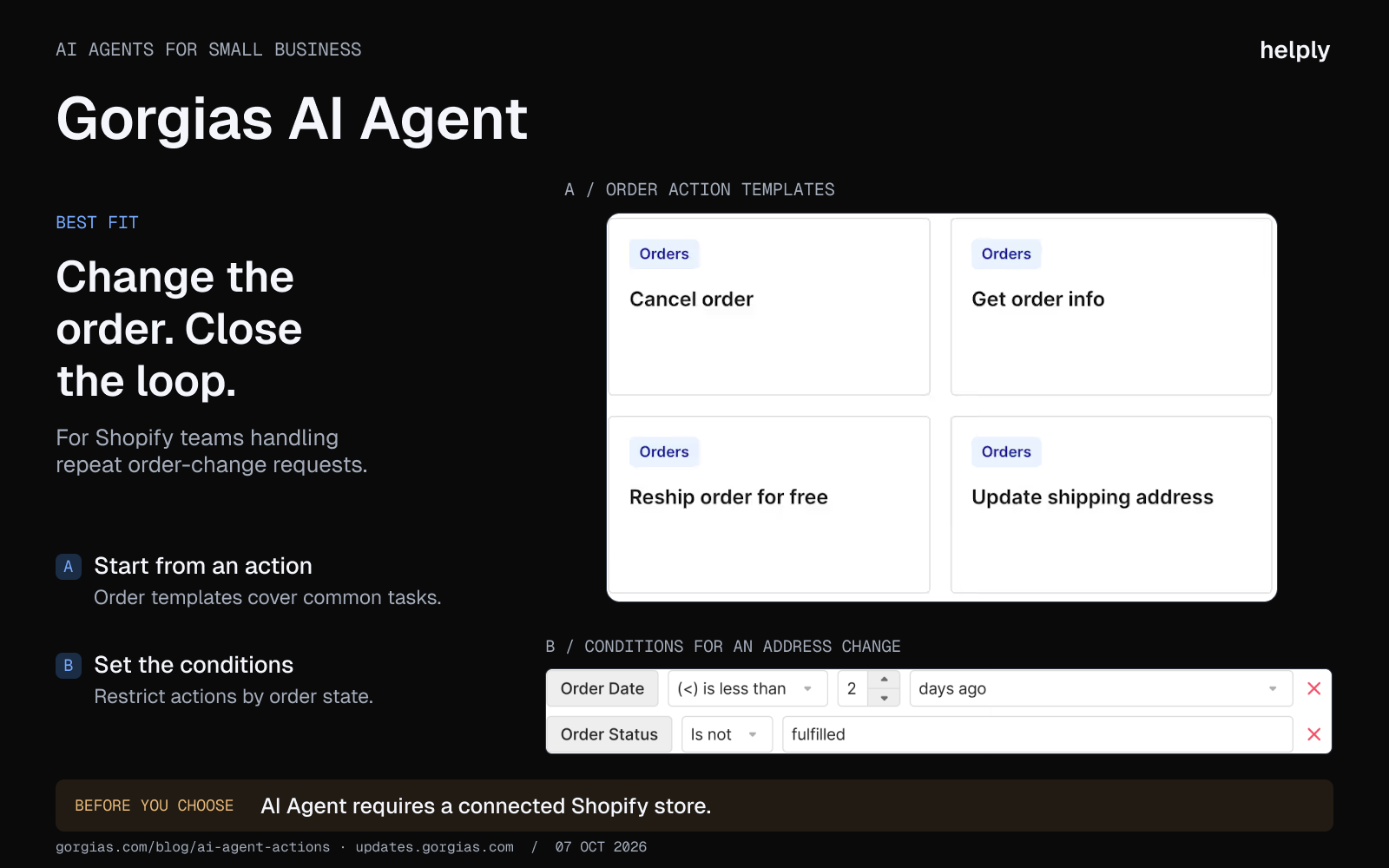The height and width of the screenshot is (868, 1389).
Task: Click Orders tag on Cancel order card
Action: tap(664, 253)
